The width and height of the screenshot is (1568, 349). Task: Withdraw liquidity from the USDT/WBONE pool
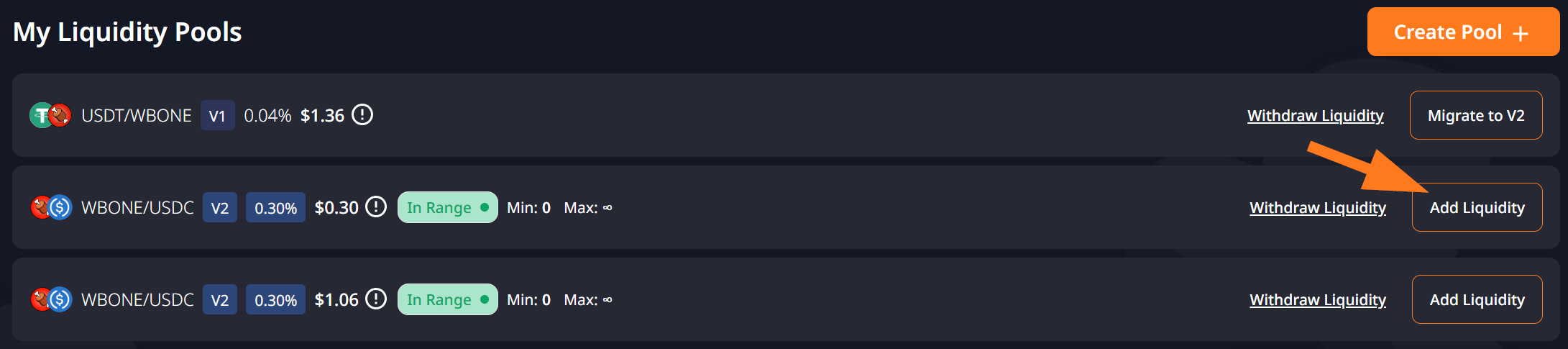[x=1315, y=116]
